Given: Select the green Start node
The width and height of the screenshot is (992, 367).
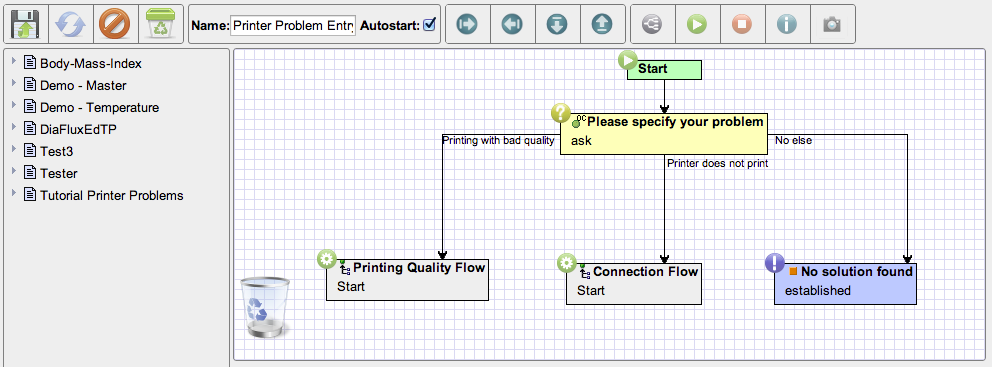Looking at the screenshot, I should pos(664,70).
